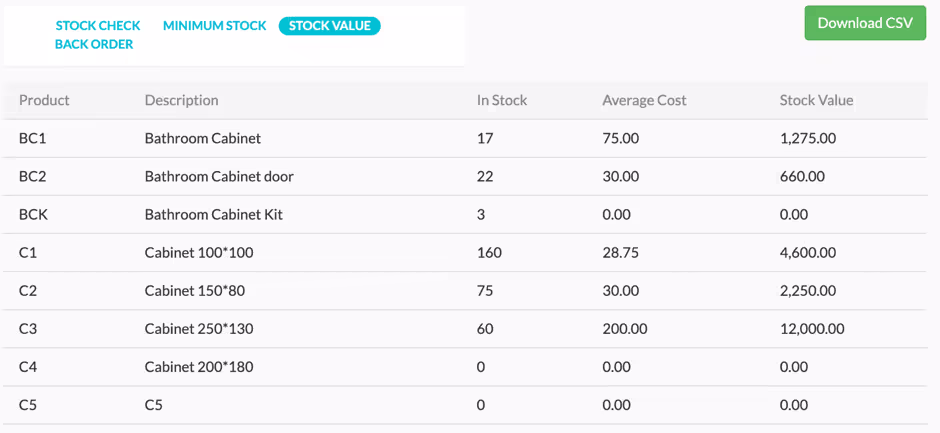Select product code C3

pyautogui.click(x=28, y=329)
